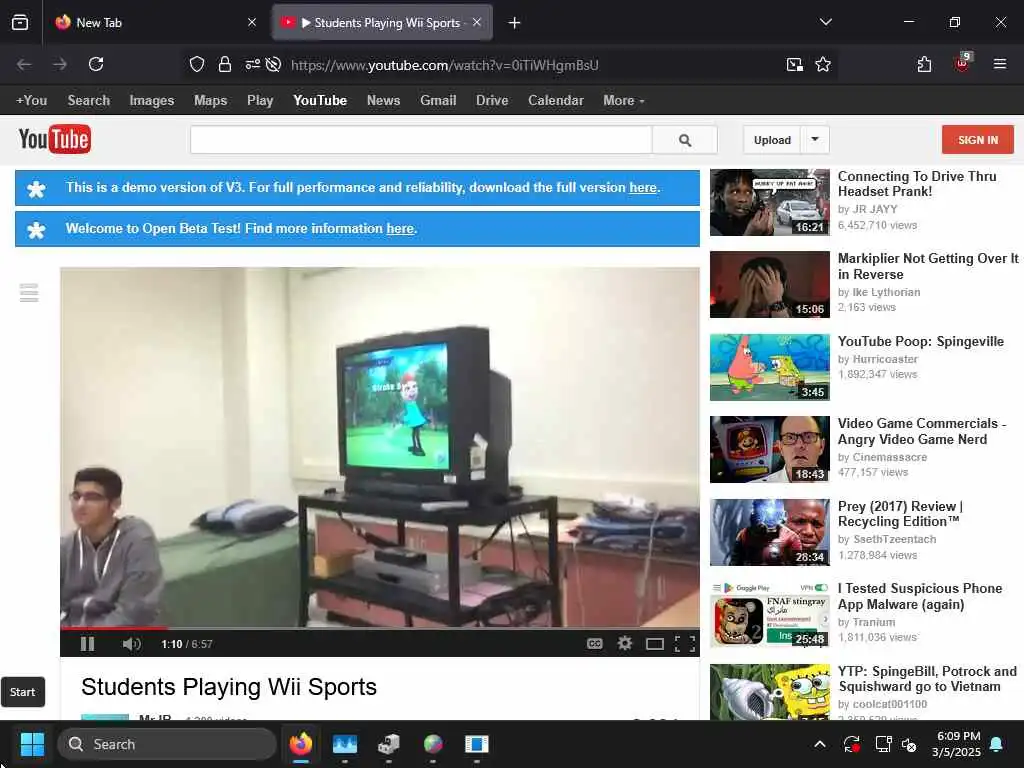The image size is (1024, 768).
Task: Click the taskbar Search box
Action: (x=167, y=744)
